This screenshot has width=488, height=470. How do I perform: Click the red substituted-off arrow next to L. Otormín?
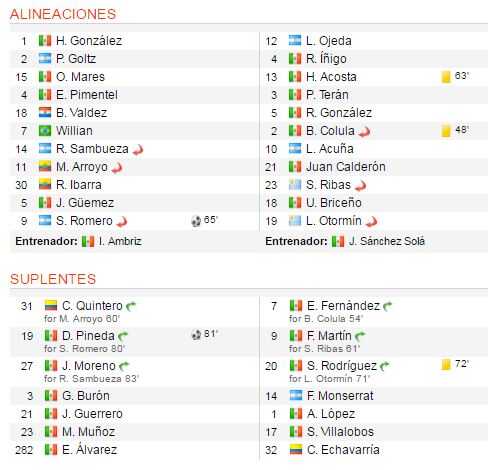click(x=371, y=221)
